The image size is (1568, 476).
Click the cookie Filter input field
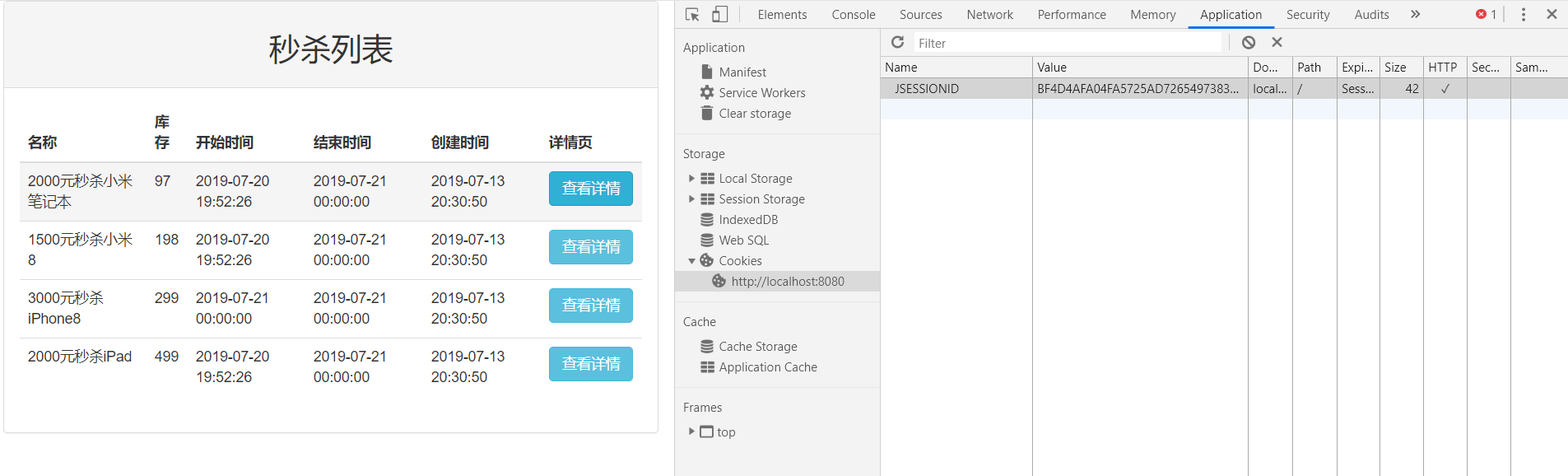[1067, 43]
